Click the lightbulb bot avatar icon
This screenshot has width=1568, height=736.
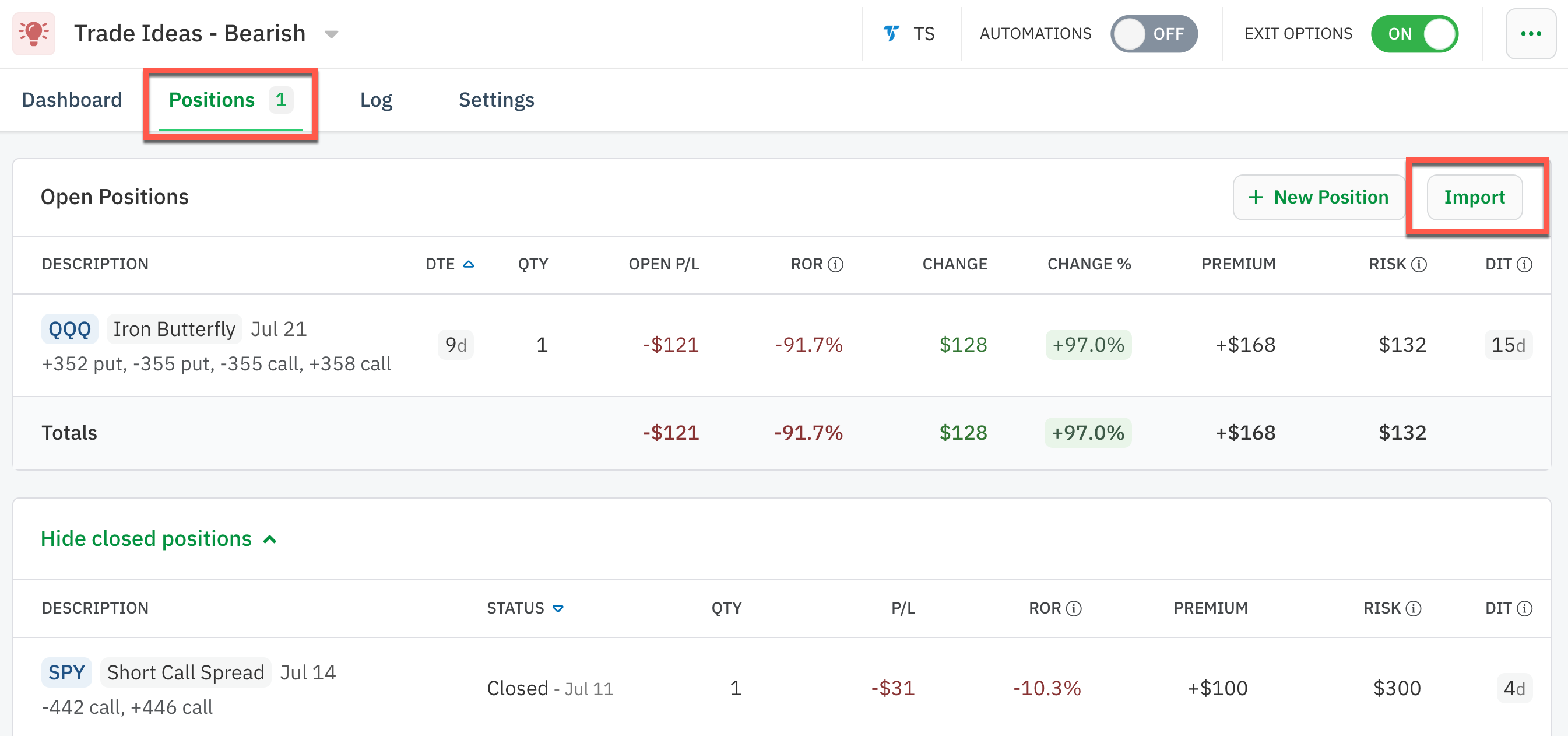tap(33, 33)
